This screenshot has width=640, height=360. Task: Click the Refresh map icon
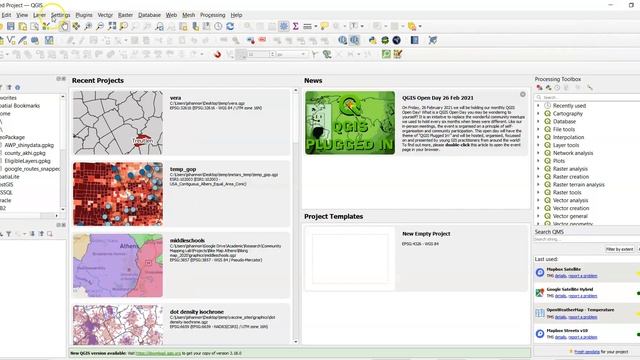230,27
